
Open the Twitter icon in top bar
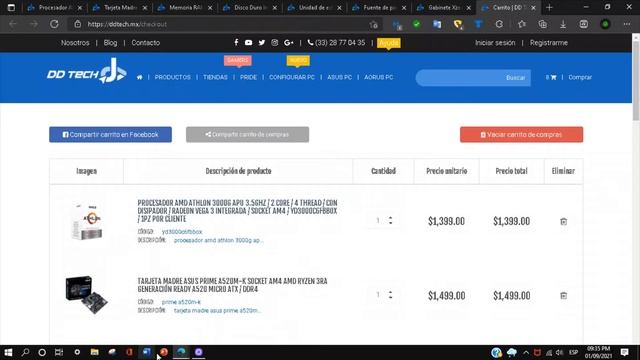(262, 42)
